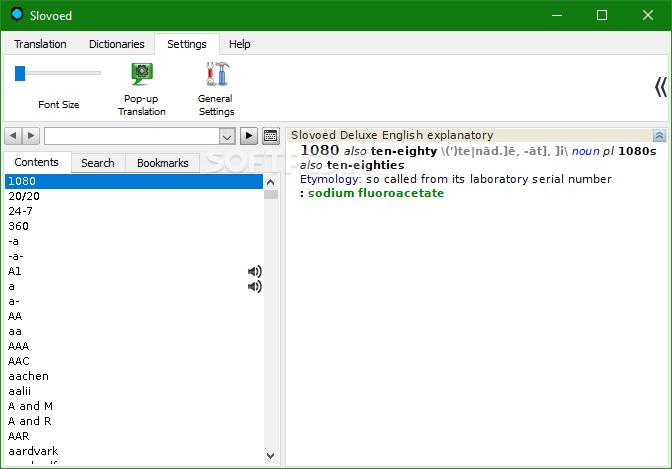This screenshot has height=469, width=672.
Task: Go back with left arrow button
Action: click(13, 136)
